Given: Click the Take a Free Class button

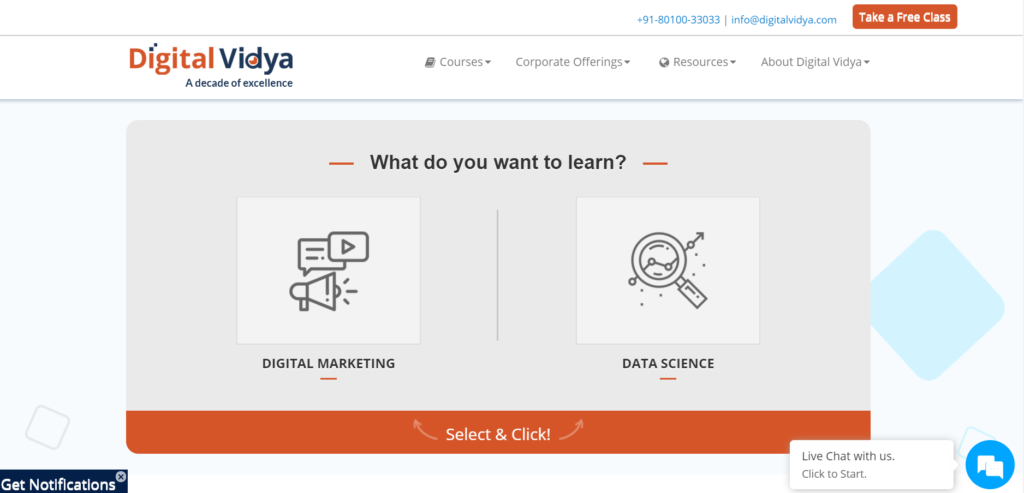Looking at the screenshot, I should pyautogui.click(x=904, y=17).
